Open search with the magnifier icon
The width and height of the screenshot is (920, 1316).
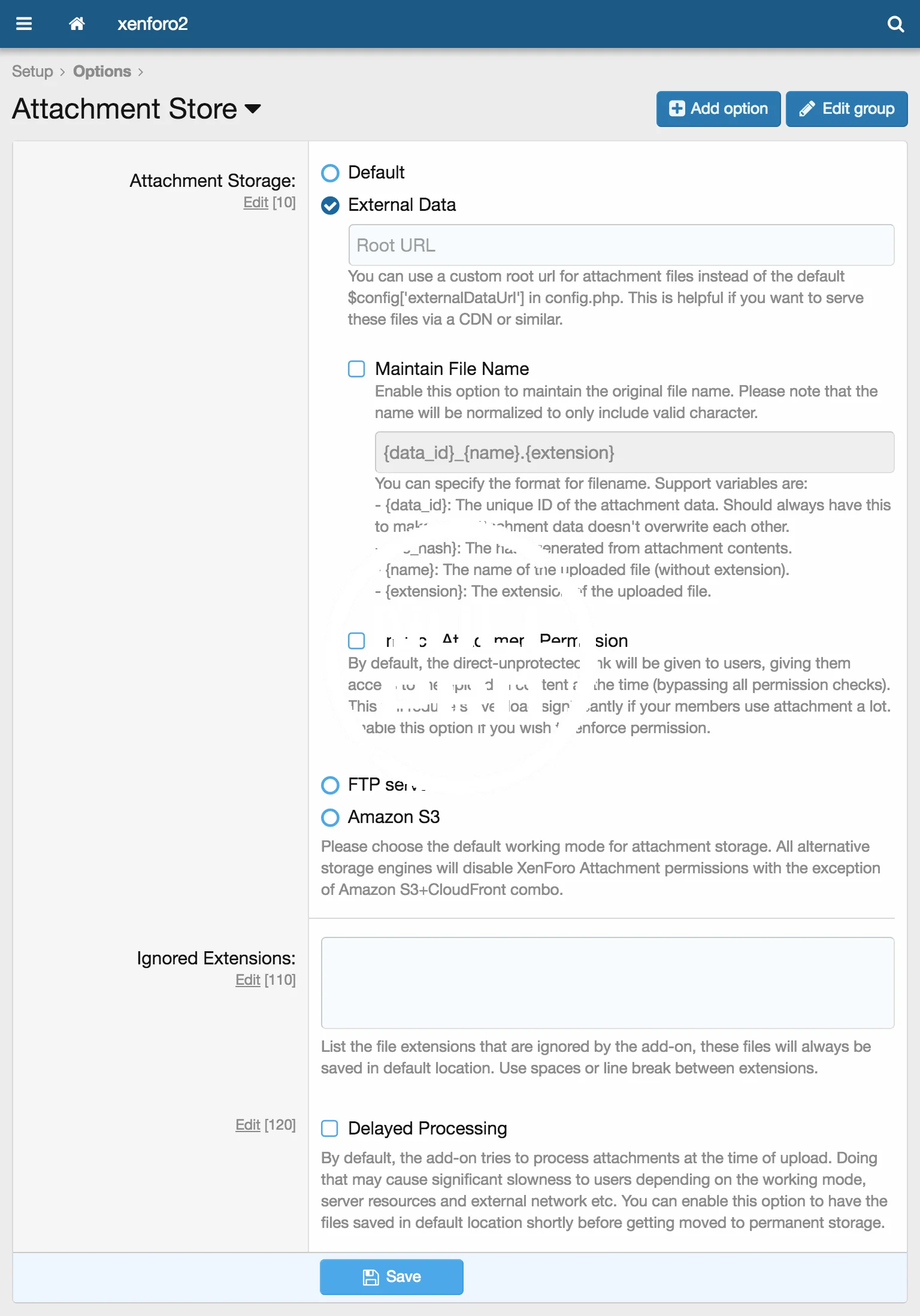(x=895, y=24)
